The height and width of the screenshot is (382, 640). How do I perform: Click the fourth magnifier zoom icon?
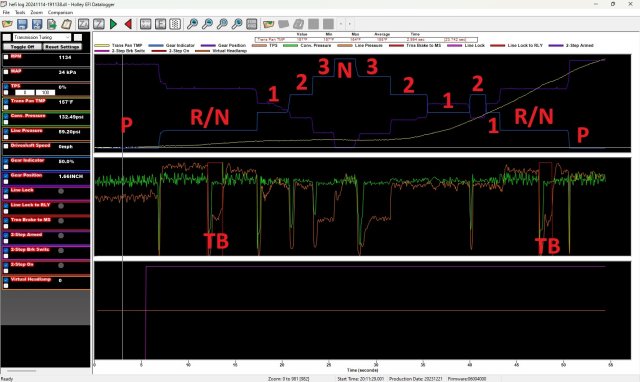coord(237,24)
